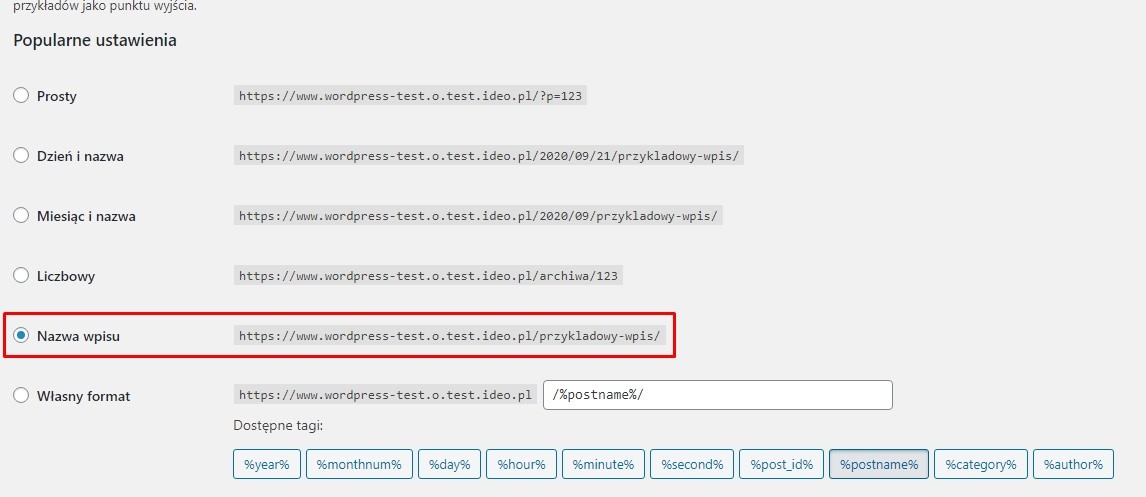Viewport: 1146px width, 497px height.
Task: Click the ?p=123 example URL
Action: (410, 96)
